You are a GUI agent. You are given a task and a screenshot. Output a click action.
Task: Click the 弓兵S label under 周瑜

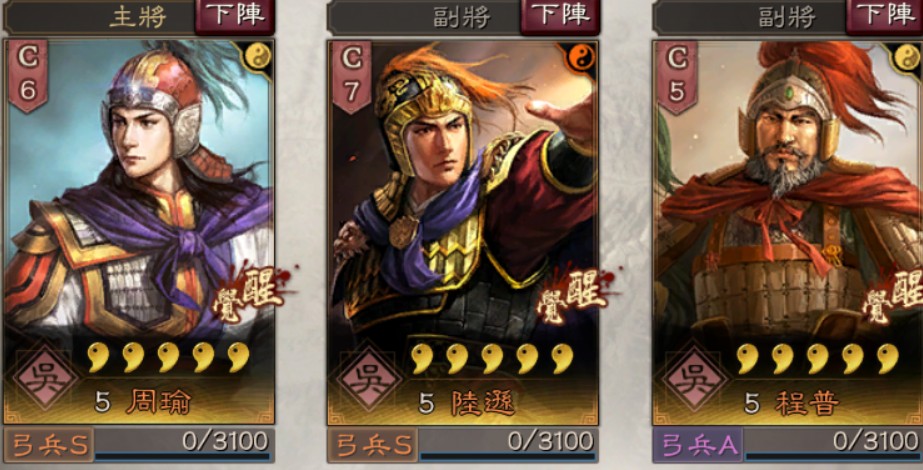(49, 445)
